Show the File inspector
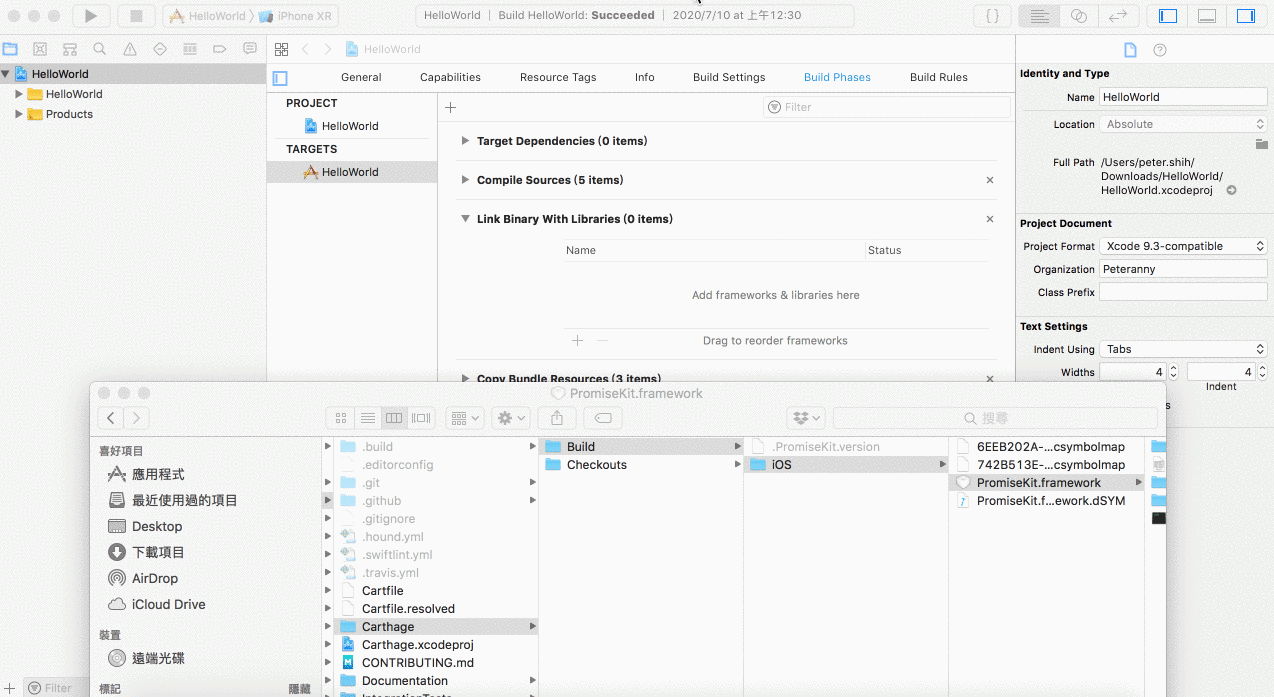 (x=1130, y=50)
